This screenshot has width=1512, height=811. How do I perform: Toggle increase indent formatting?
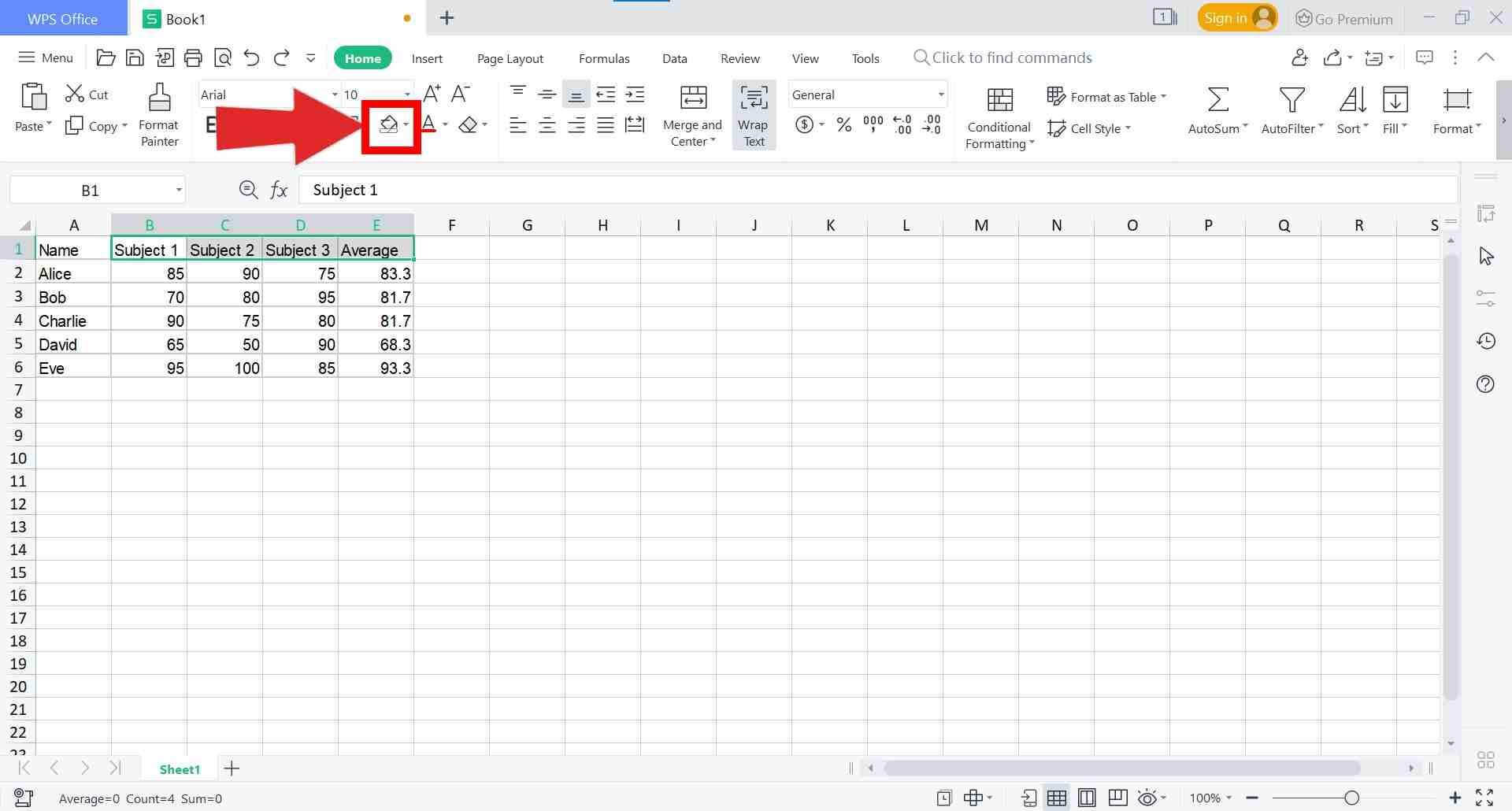pos(634,94)
